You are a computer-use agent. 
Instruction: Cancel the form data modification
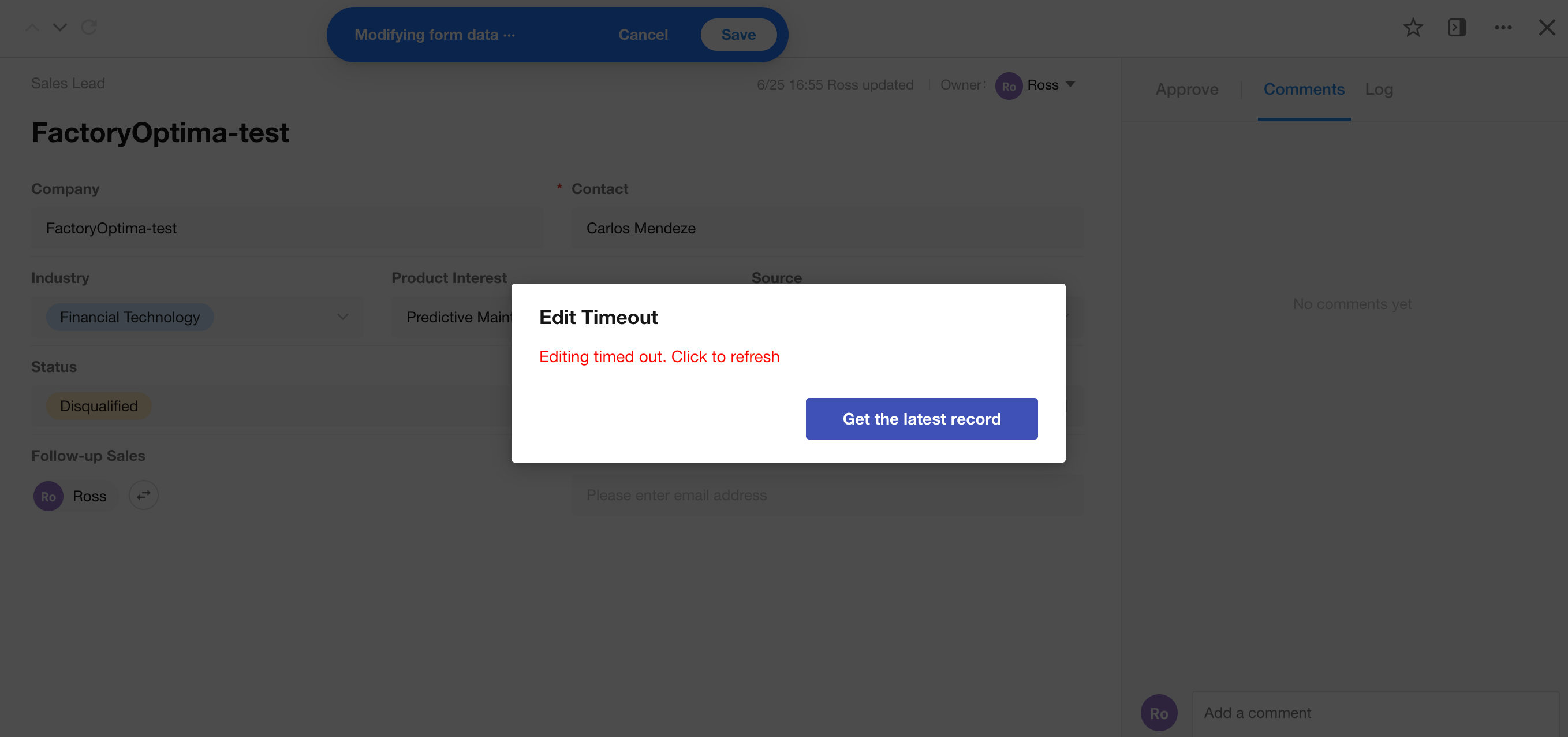tap(643, 35)
